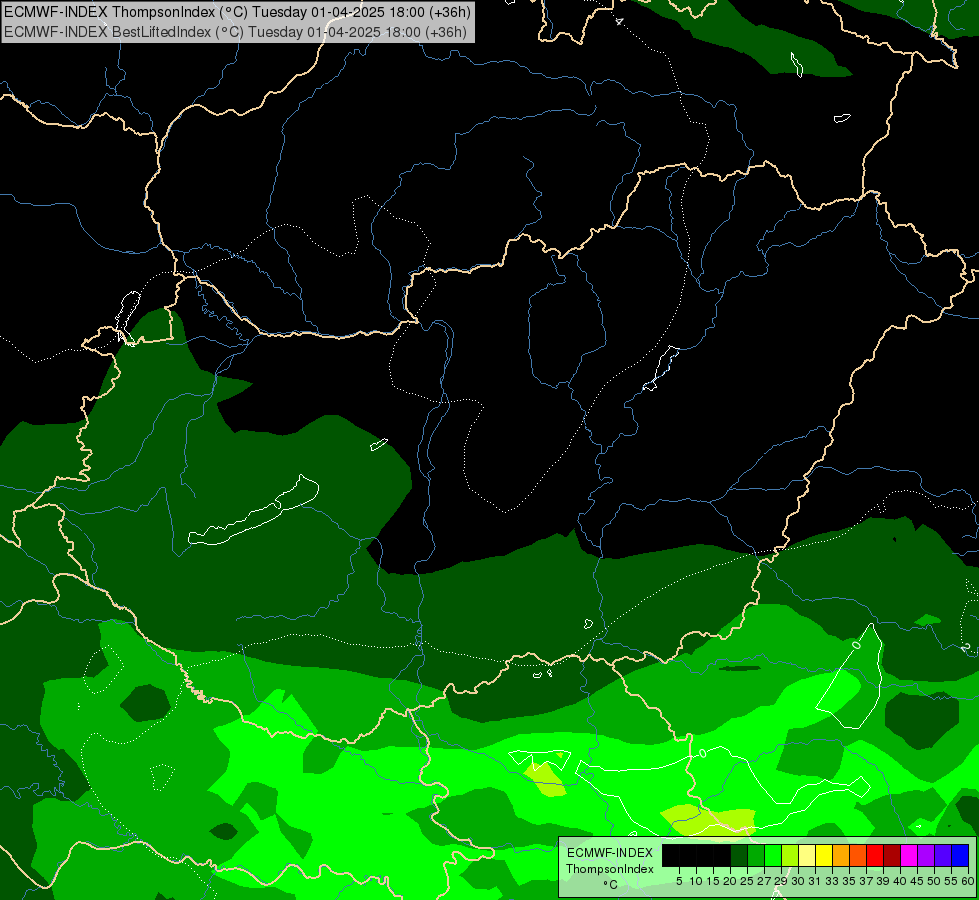Image resolution: width=979 pixels, height=900 pixels.
Task: Select the medium green 25–27 legend swatch
Action: click(755, 855)
